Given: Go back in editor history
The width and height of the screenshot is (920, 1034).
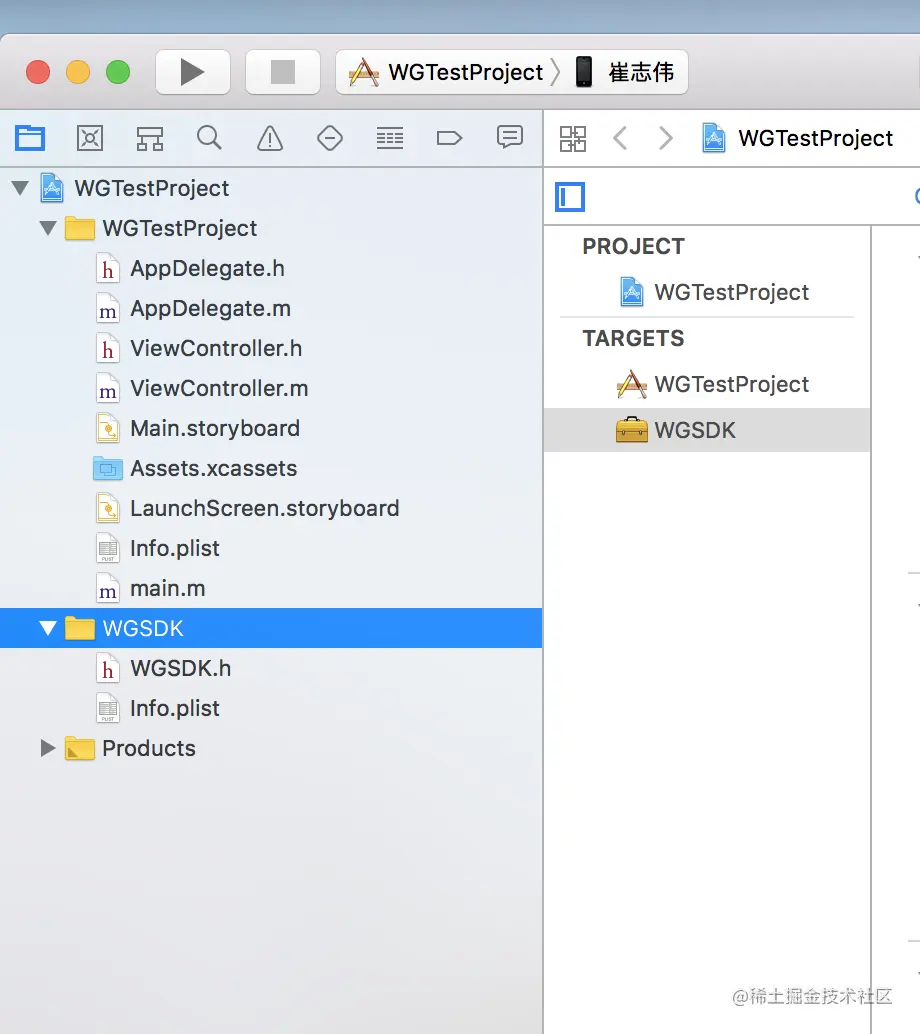Looking at the screenshot, I should 620,138.
